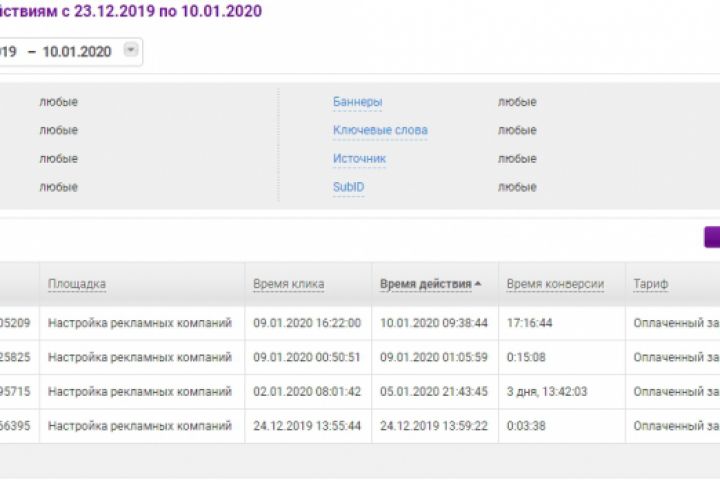Sort by Время клика column header
This screenshot has height=480, width=720.
pyautogui.click(x=288, y=284)
